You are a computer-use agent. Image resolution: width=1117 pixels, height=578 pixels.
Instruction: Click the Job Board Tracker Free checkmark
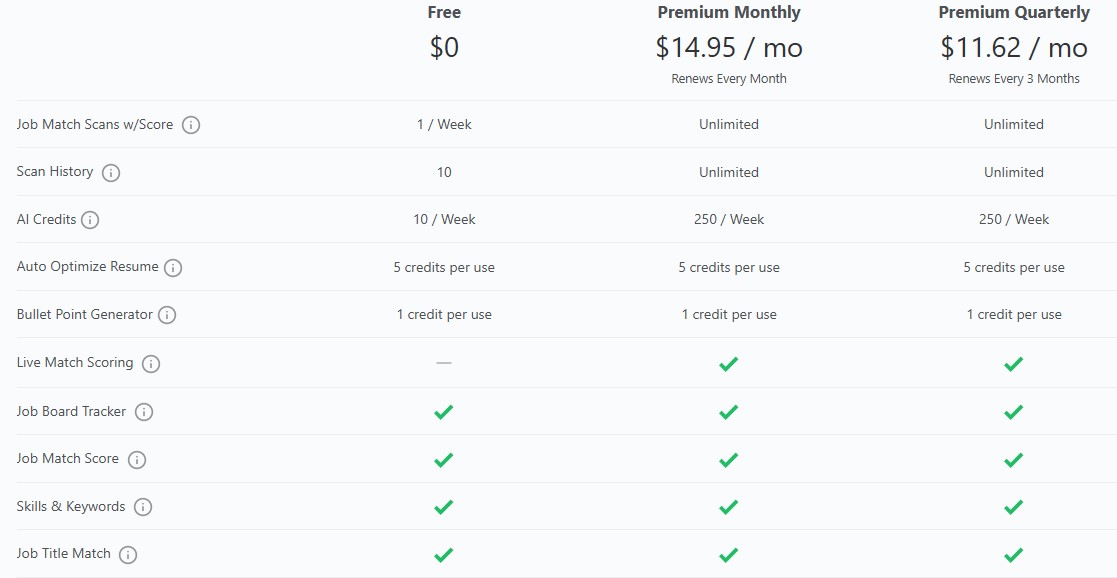pyautogui.click(x=444, y=411)
